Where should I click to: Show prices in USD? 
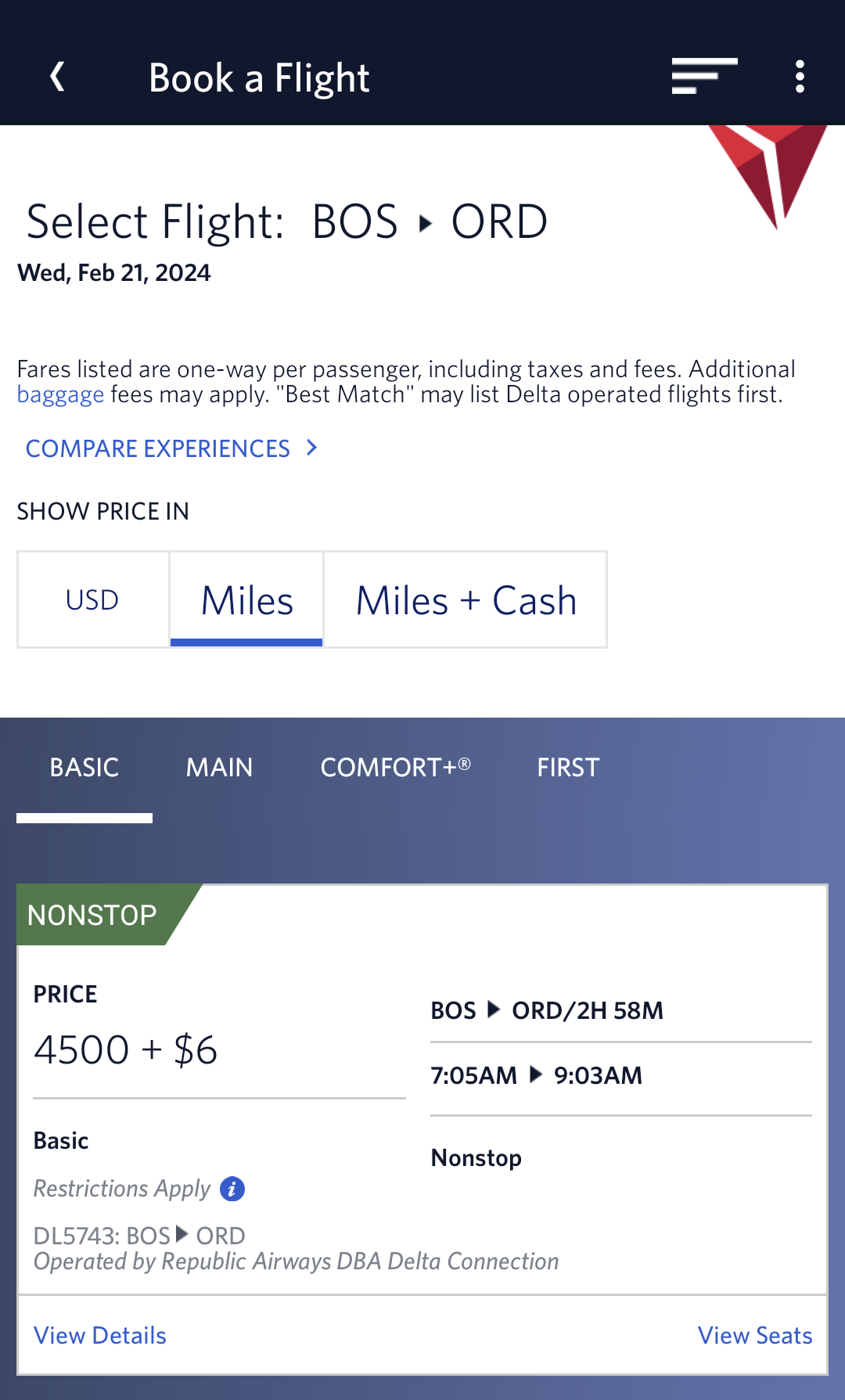point(92,600)
